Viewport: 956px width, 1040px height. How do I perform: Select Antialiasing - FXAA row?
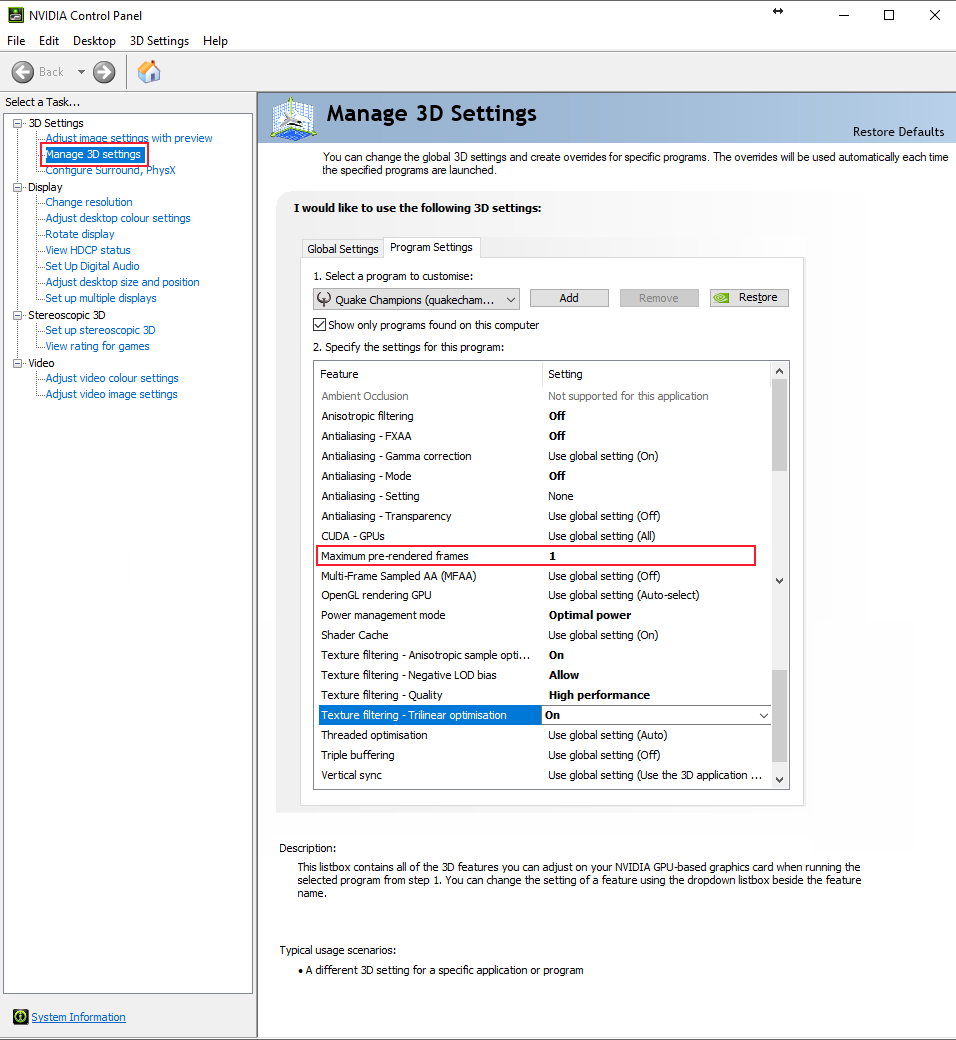coord(543,436)
